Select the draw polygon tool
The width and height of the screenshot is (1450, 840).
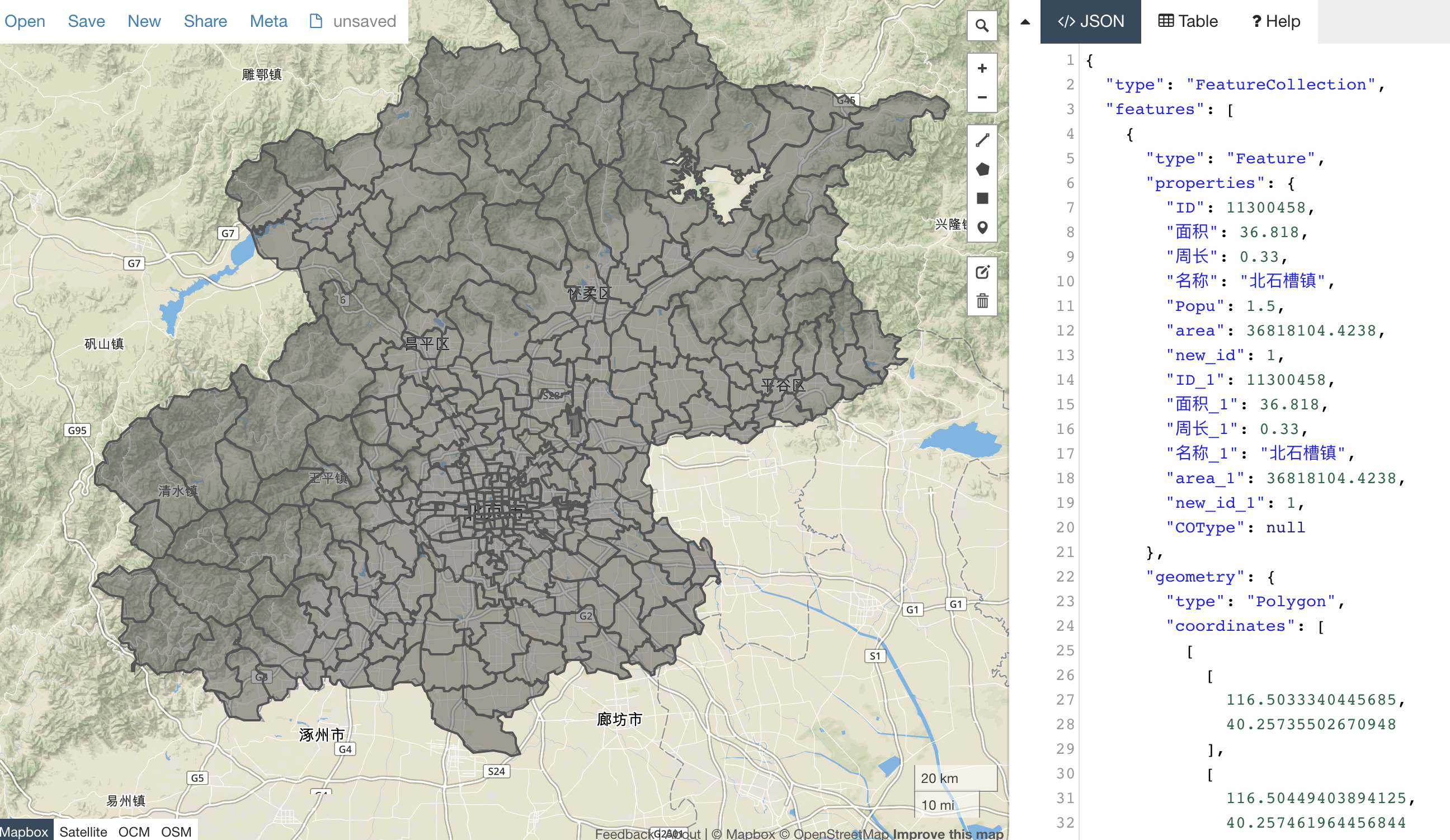point(982,169)
